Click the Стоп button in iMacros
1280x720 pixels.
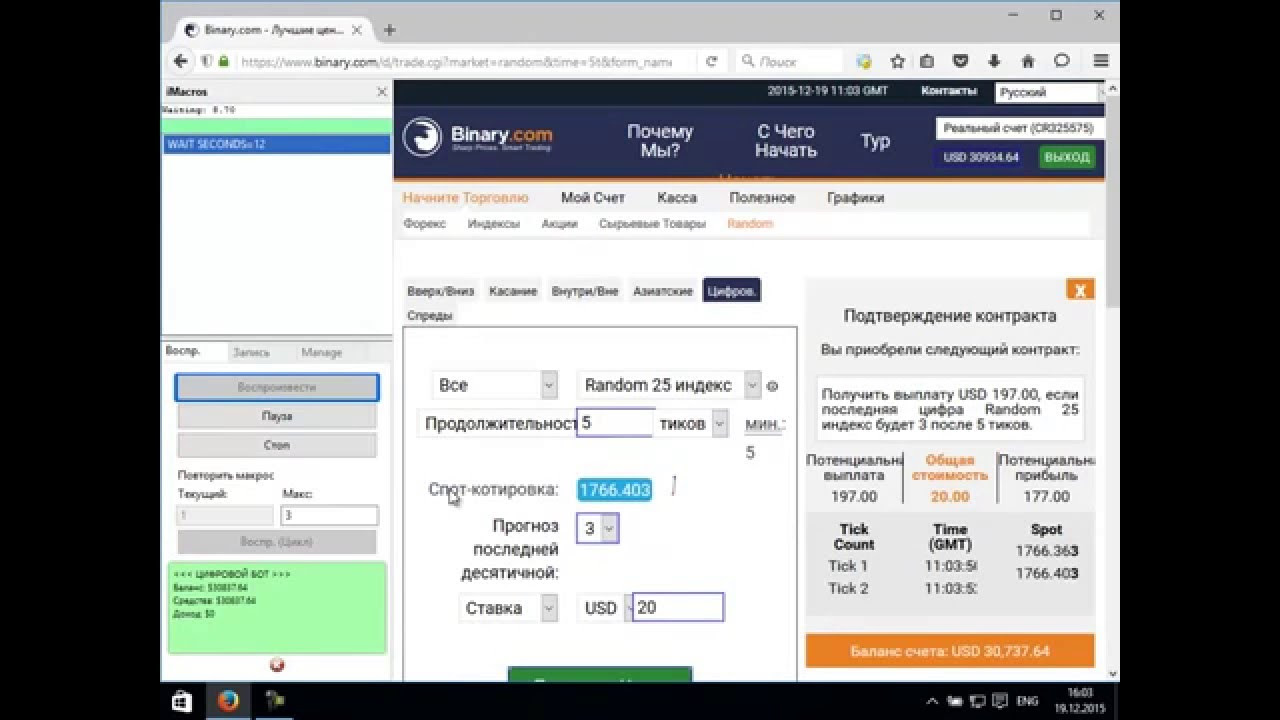click(x=277, y=445)
